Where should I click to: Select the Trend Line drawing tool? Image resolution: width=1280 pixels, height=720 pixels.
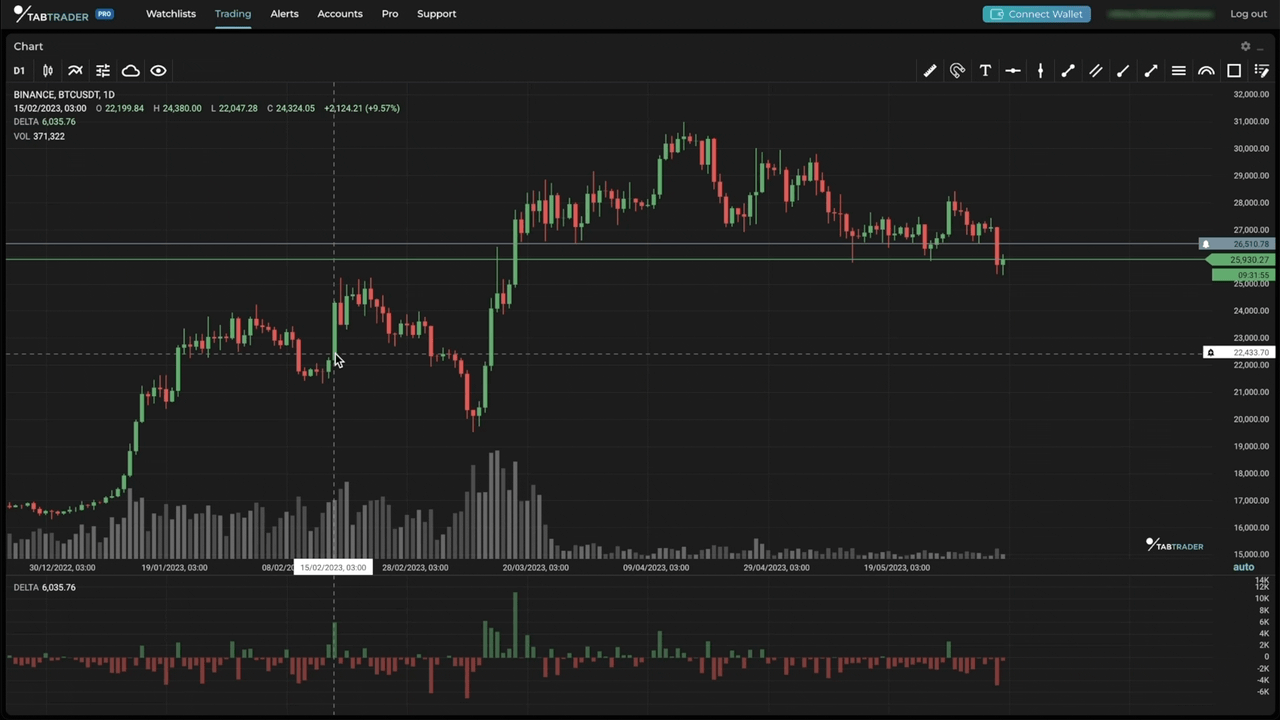1067,70
